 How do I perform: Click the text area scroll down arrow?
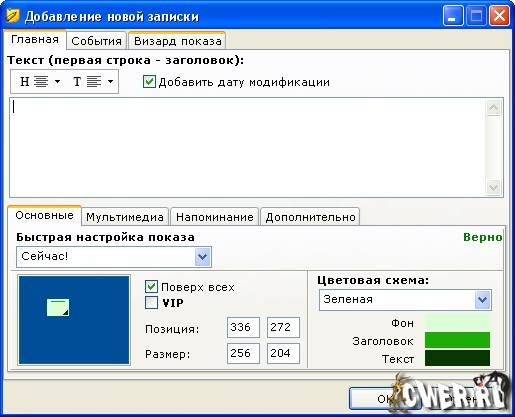[494, 187]
